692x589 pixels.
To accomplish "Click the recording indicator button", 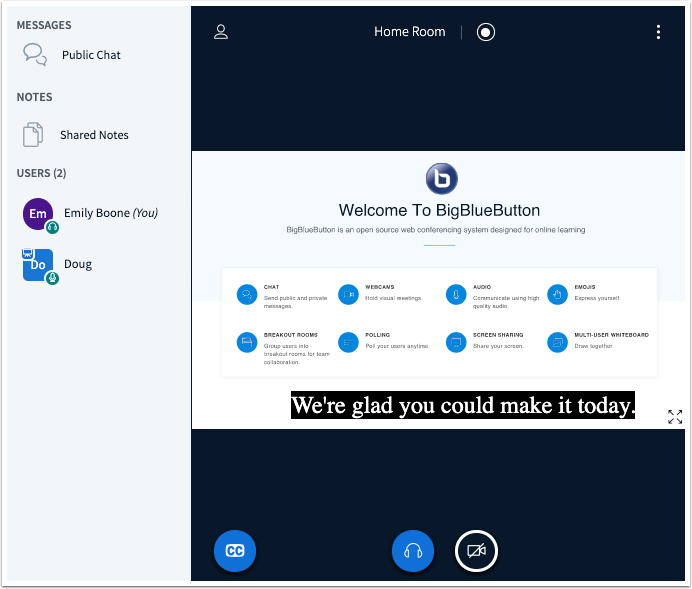I will point(486,32).
